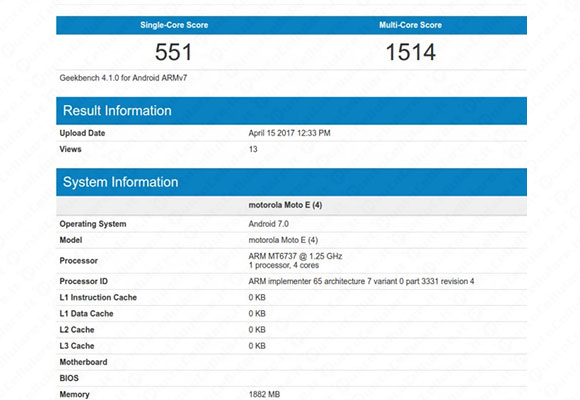The width and height of the screenshot is (580, 400).
Task: Select the views count 13
Action: [253, 149]
